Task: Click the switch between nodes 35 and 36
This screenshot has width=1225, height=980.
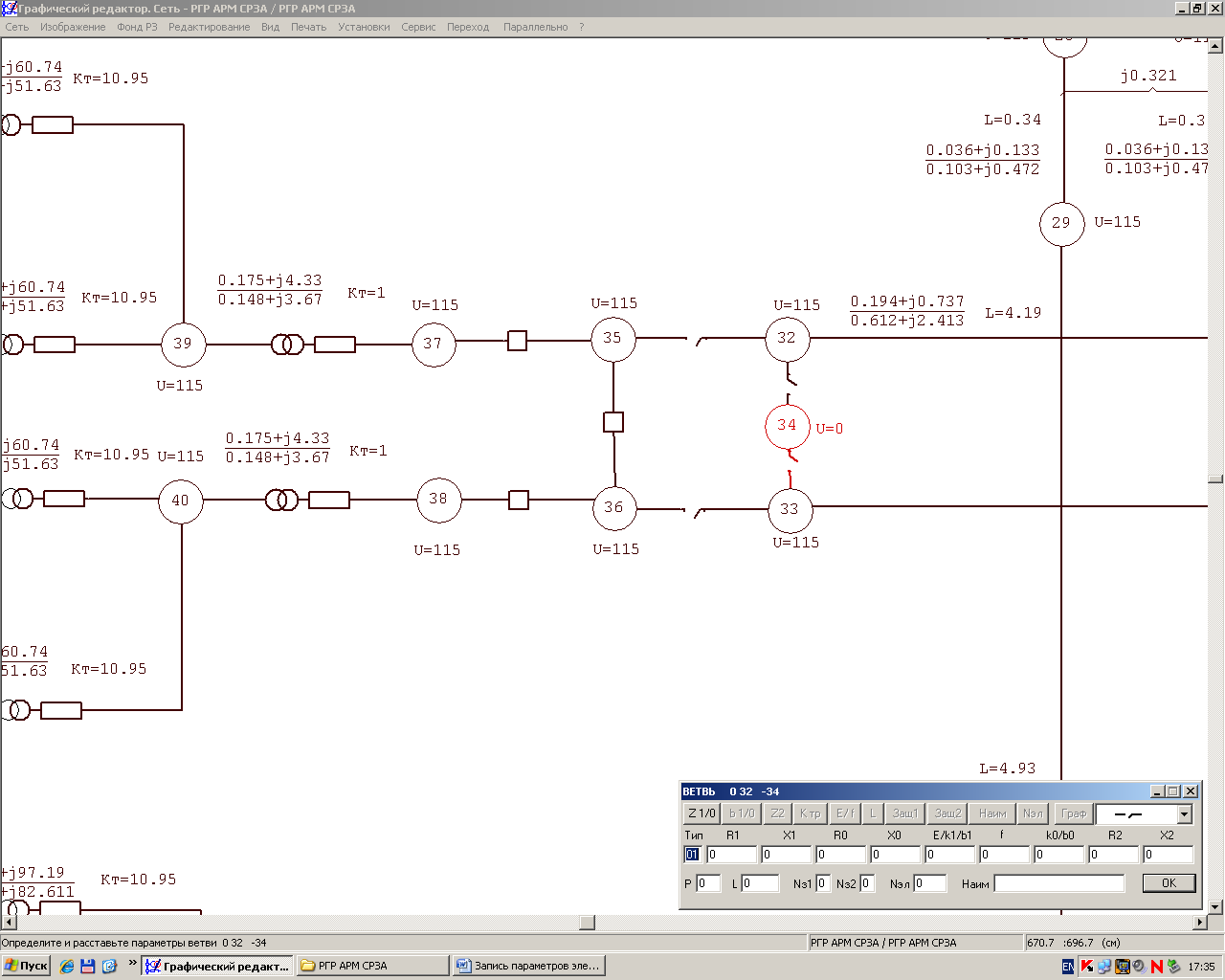Action: (x=613, y=422)
